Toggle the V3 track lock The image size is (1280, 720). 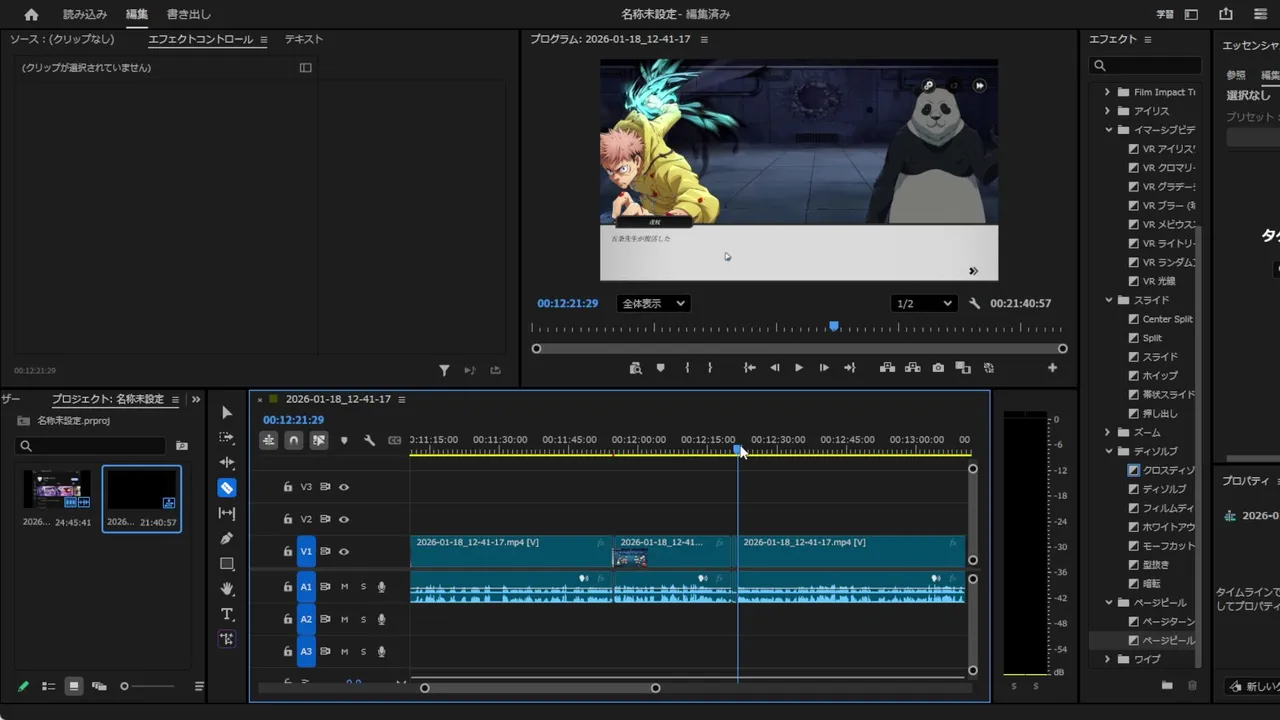pyautogui.click(x=287, y=487)
